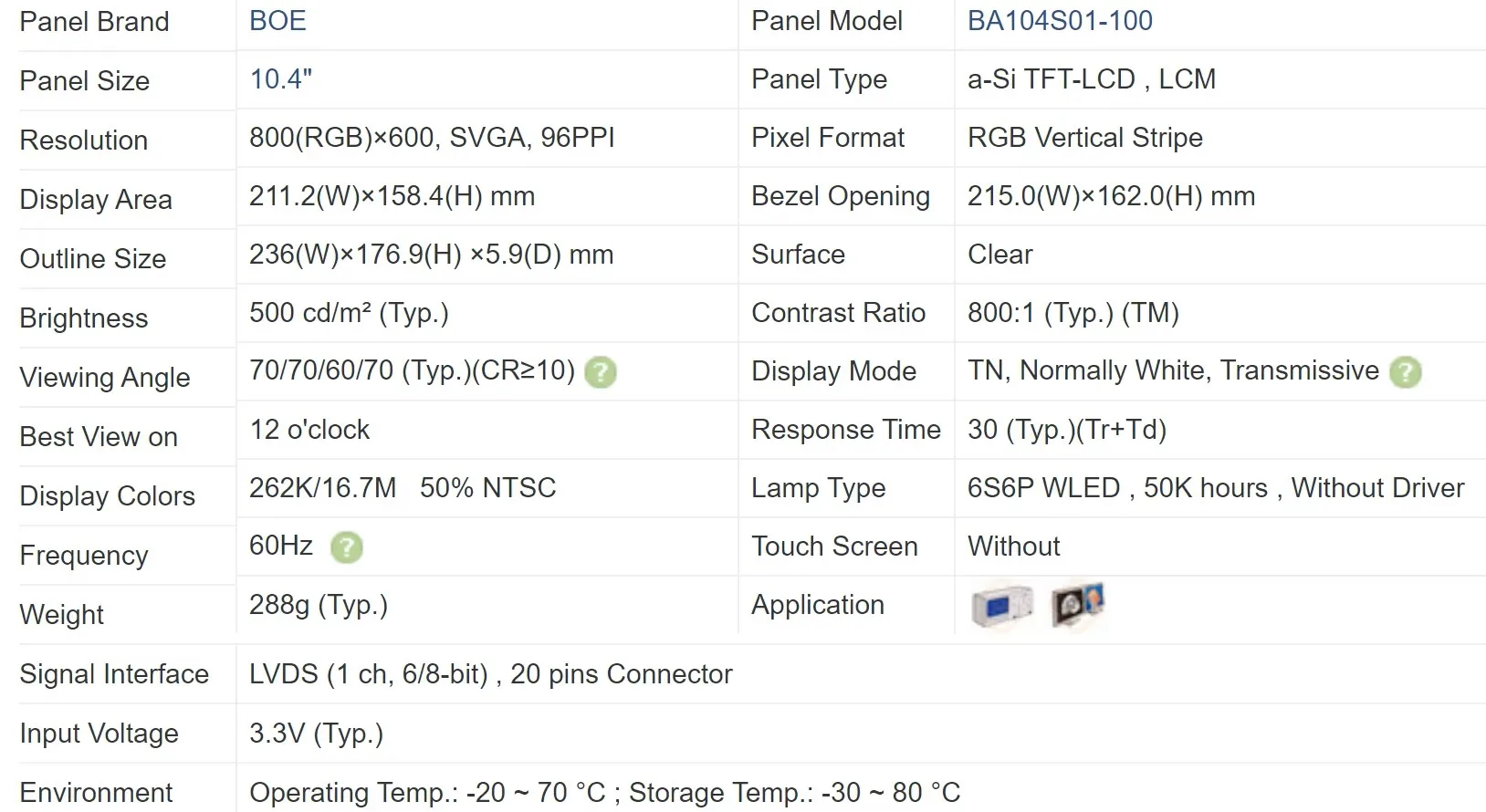
Task: Open the 10.4" panel size link
Action: 280,79
